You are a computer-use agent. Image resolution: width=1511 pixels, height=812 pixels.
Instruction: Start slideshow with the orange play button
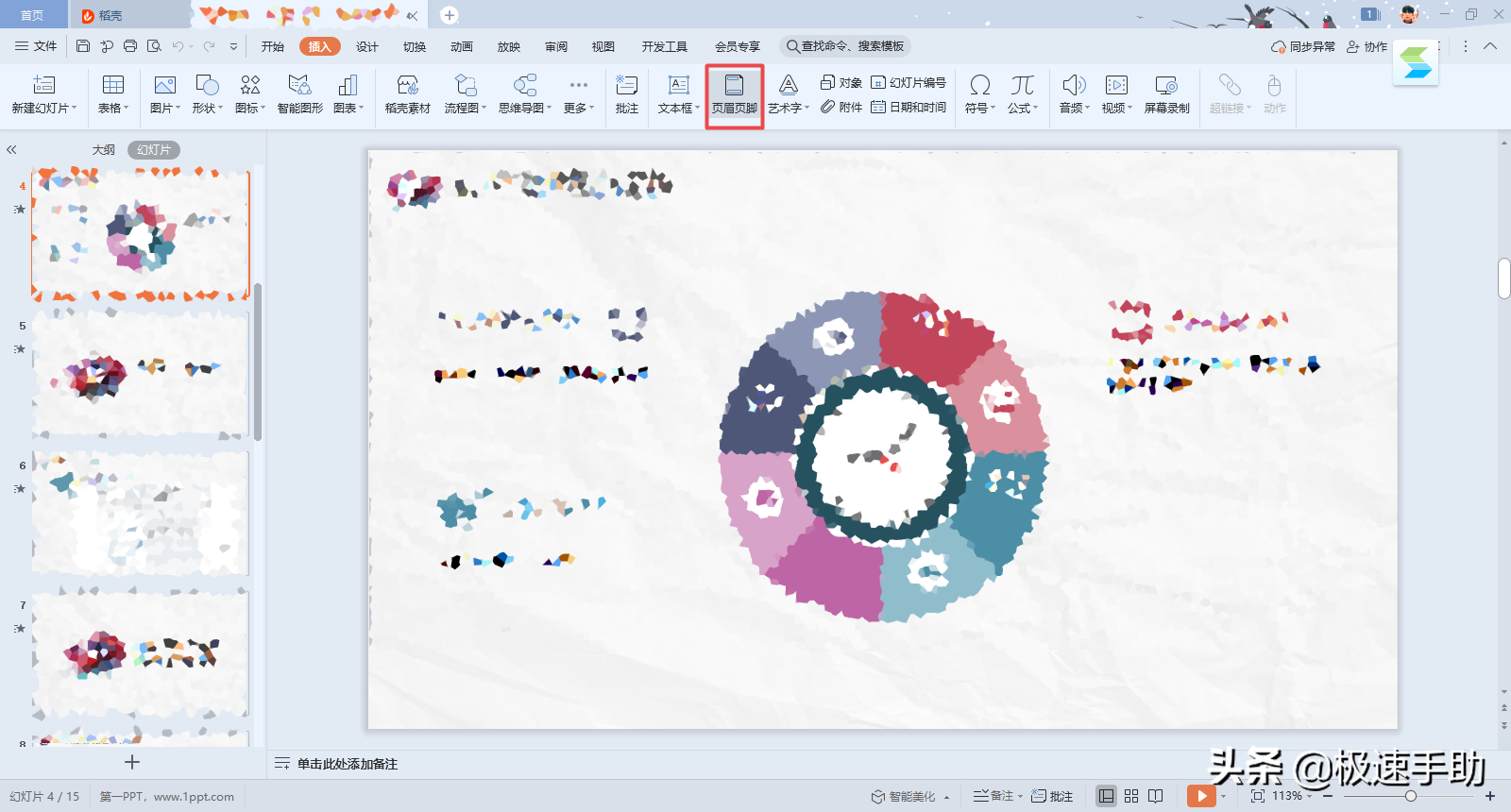(x=1200, y=796)
